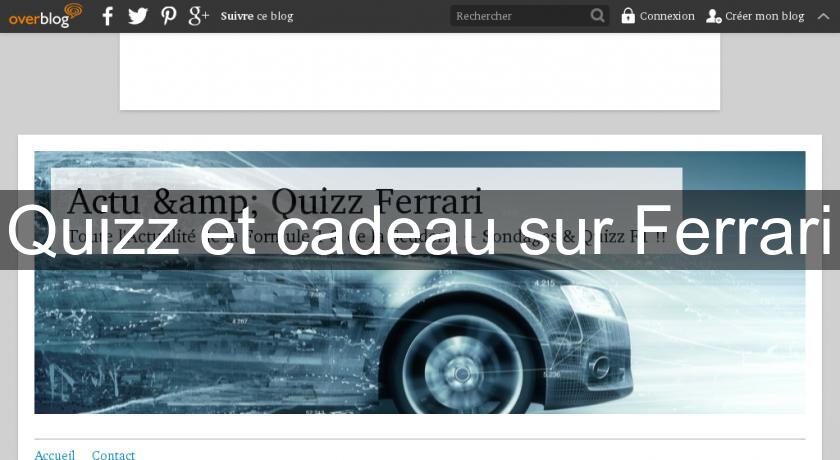840x460 pixels.
Task: Click the Créer mon blog user icon
Action: point(714,16)
